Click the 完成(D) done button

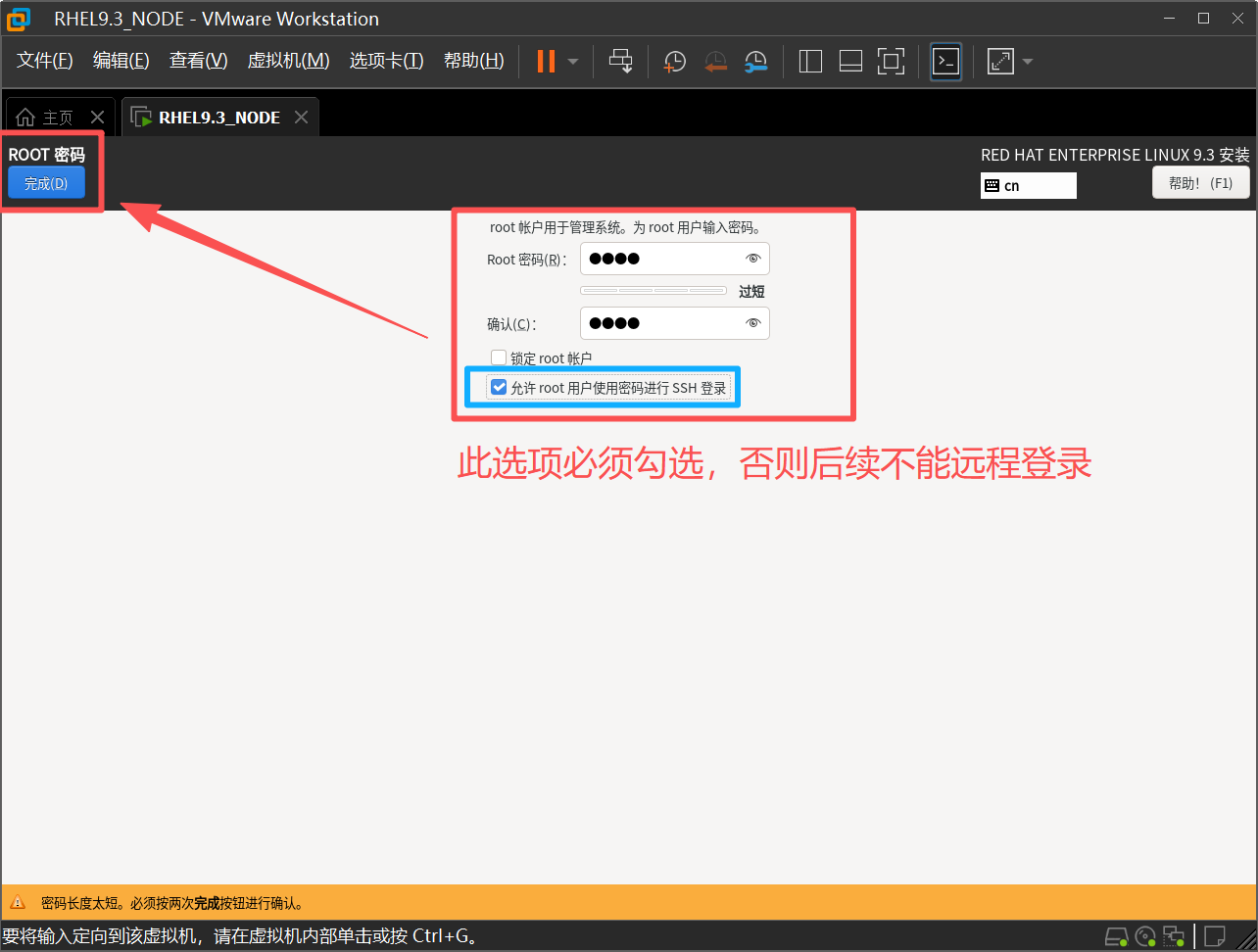click(x=46, y=183)
